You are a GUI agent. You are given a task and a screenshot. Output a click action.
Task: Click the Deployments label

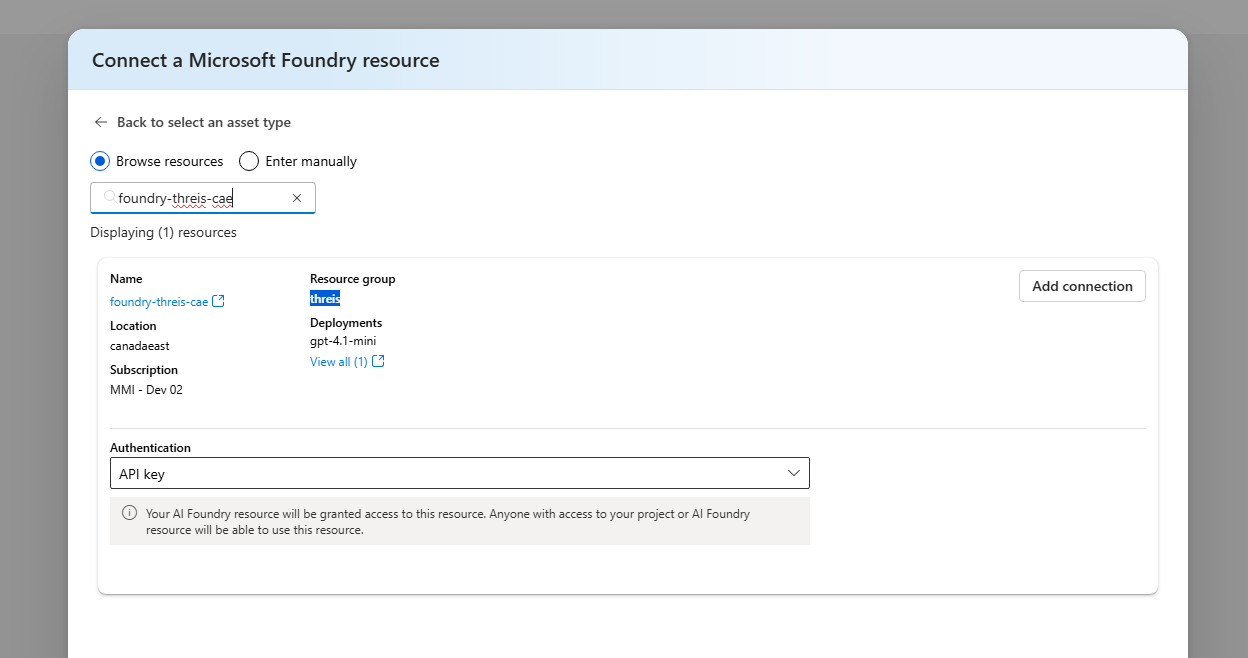click(x=346, y=323)
